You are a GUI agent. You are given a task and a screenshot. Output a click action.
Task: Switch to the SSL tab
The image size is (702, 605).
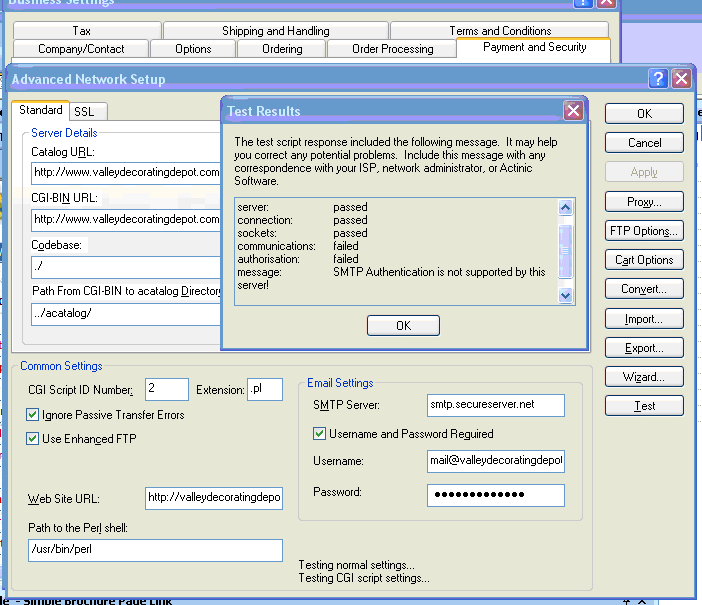coord(83,112)
